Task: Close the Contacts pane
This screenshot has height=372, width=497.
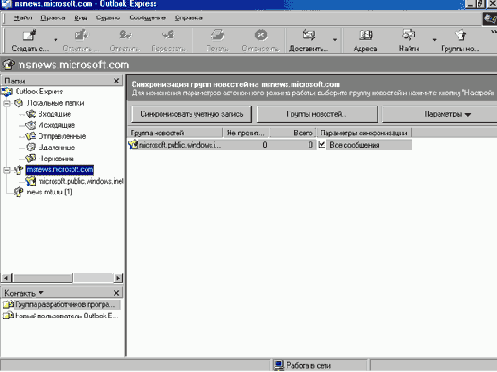Action: (x=116, y=293)
